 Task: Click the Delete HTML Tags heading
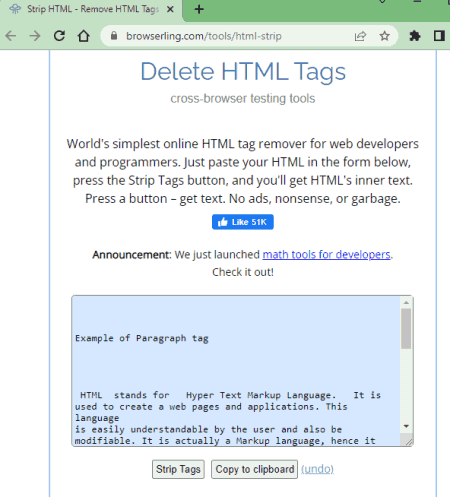[x=243, y=72]
